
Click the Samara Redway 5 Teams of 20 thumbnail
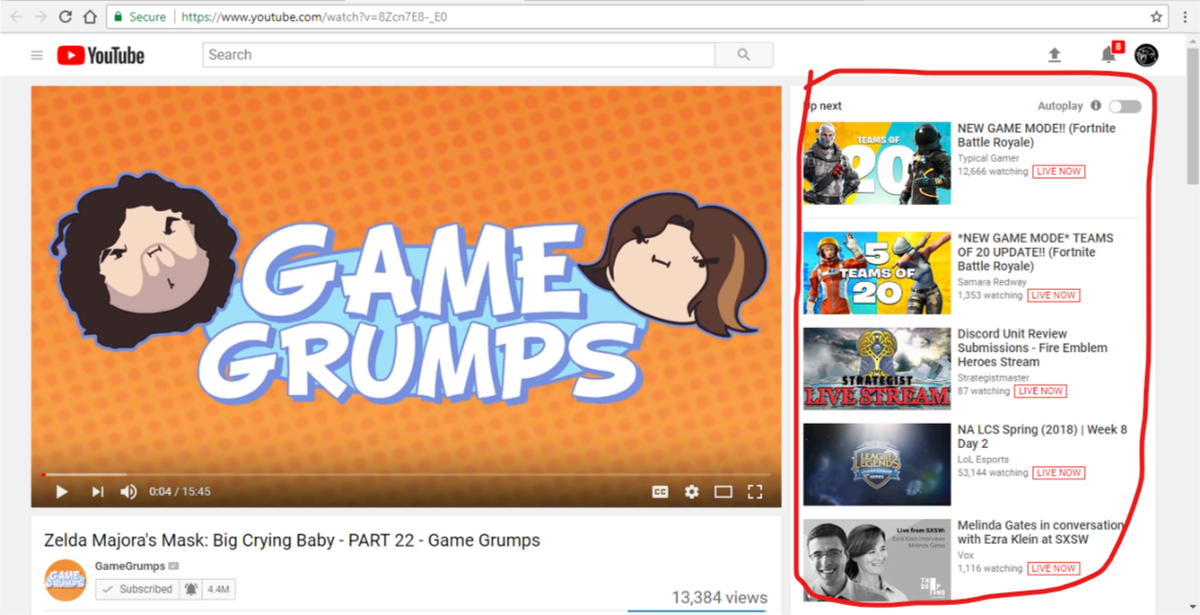[877, 272]
